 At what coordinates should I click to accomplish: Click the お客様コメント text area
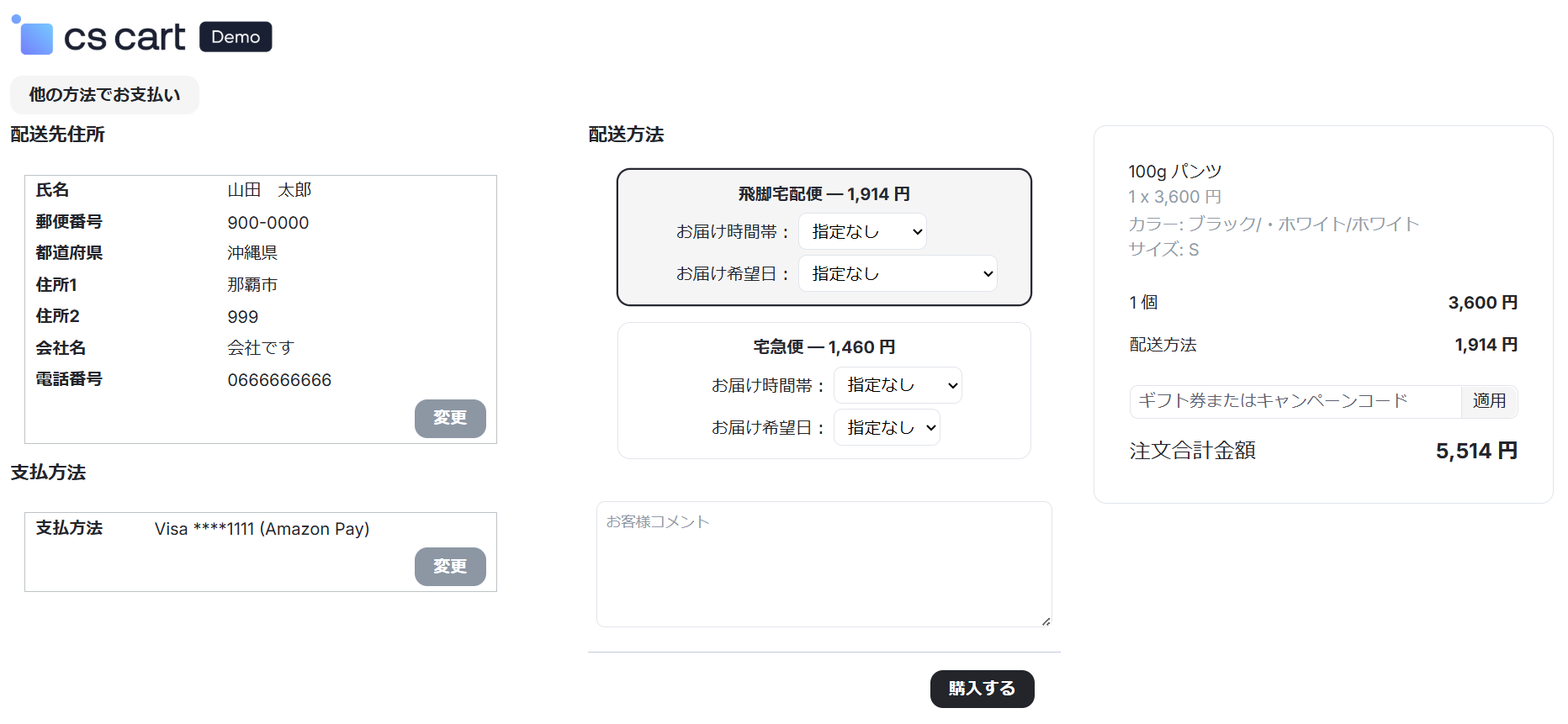[x=824, y=564]
